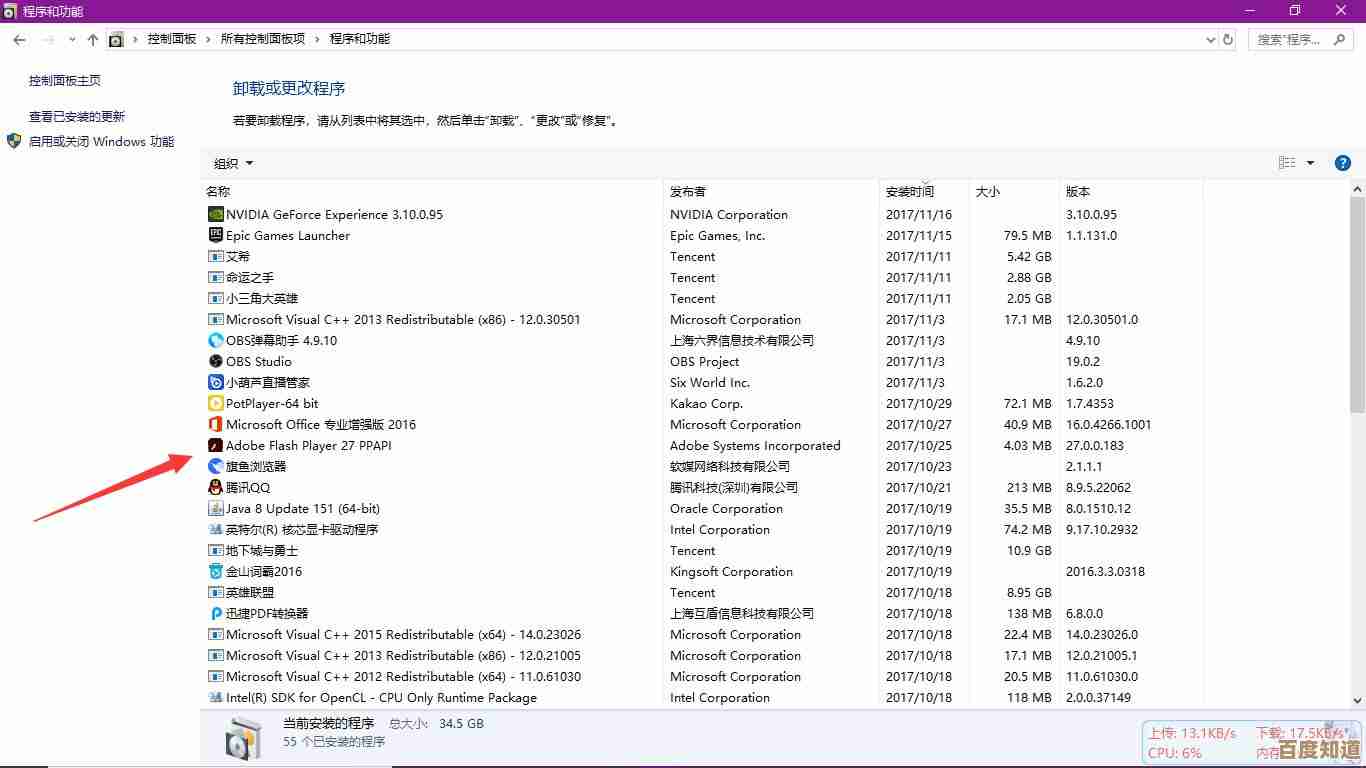Expand the view options dropdown arrow

tap(1310, 163)
